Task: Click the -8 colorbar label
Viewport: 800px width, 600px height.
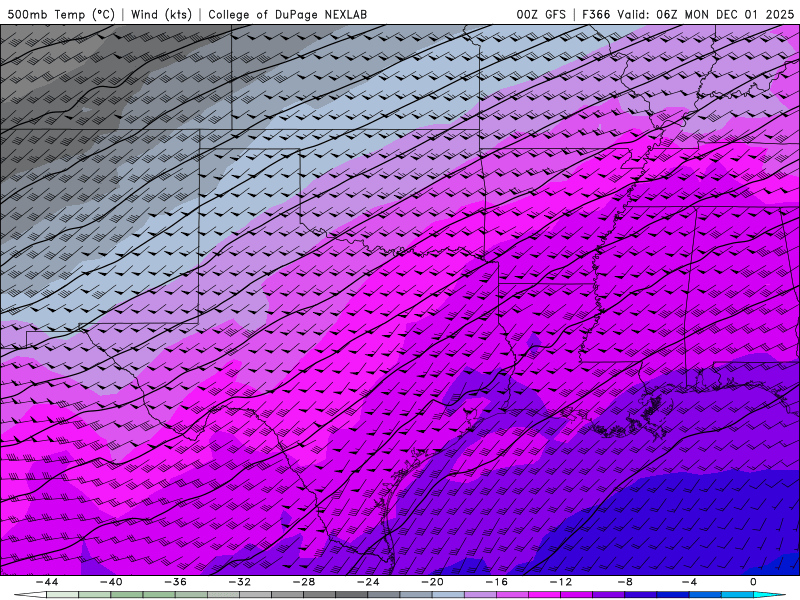Action: click(x=626, y=582)
